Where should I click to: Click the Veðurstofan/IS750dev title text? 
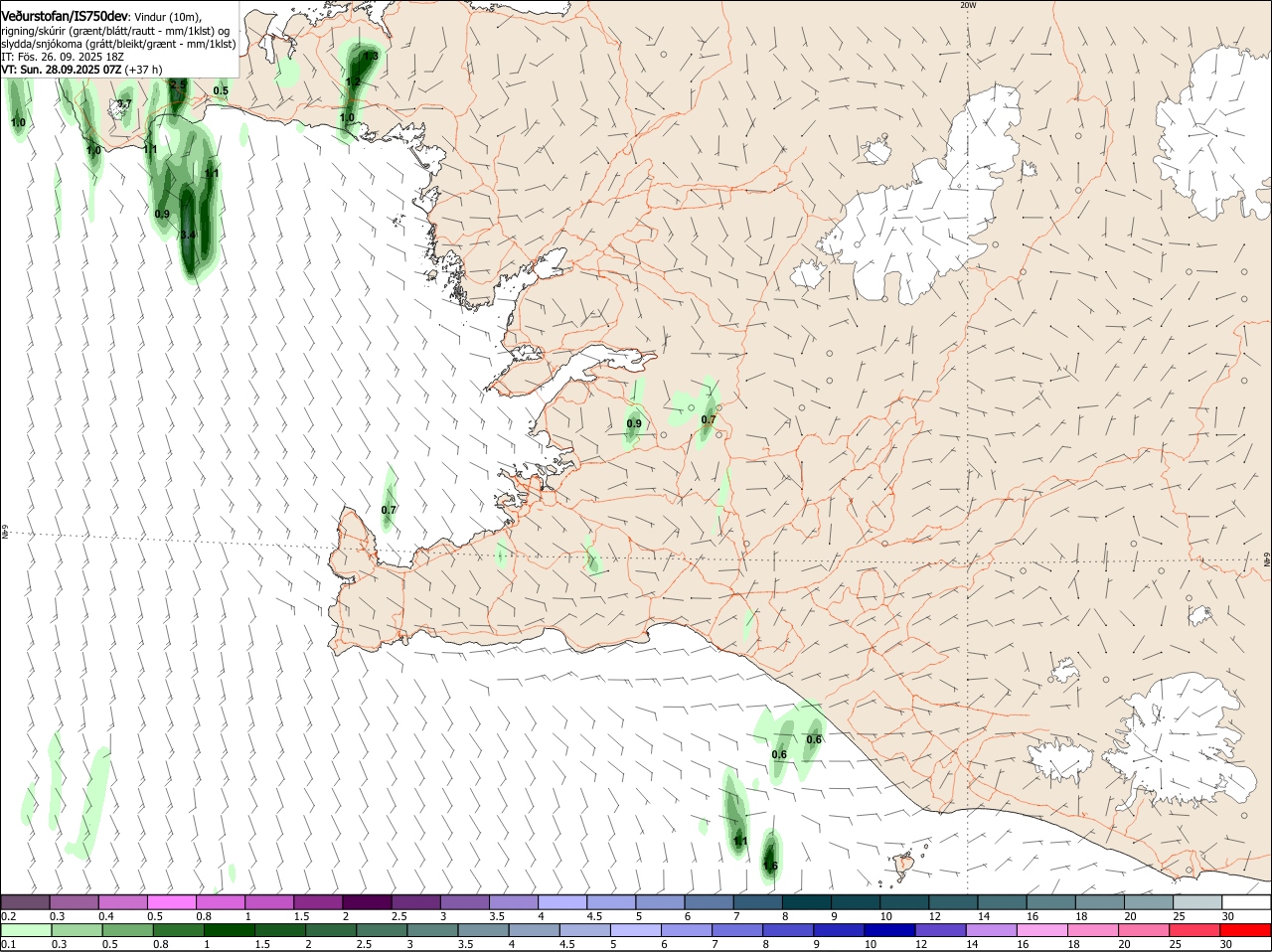point(65,17)
